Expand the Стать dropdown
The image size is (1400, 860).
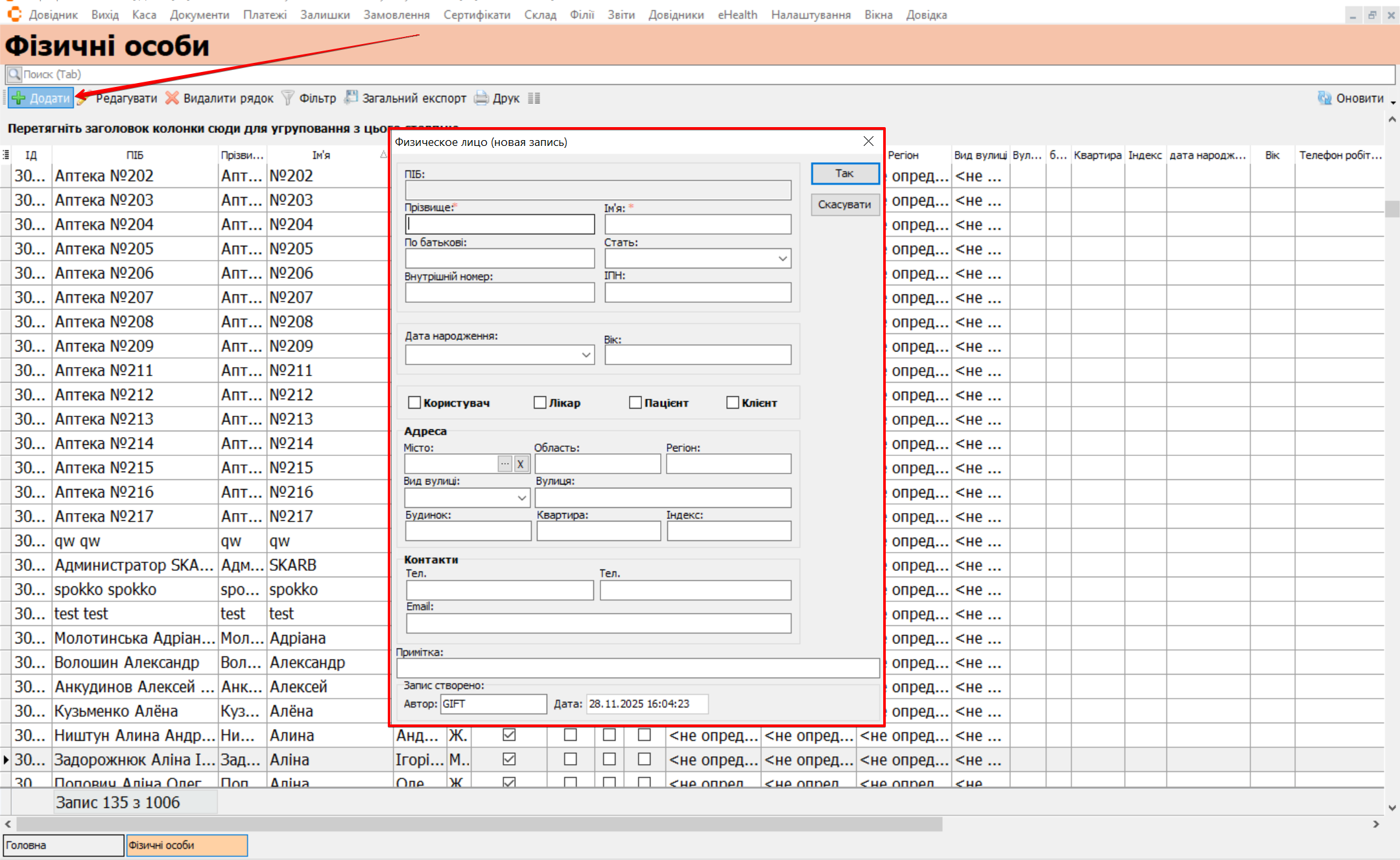tap(783, 259)
